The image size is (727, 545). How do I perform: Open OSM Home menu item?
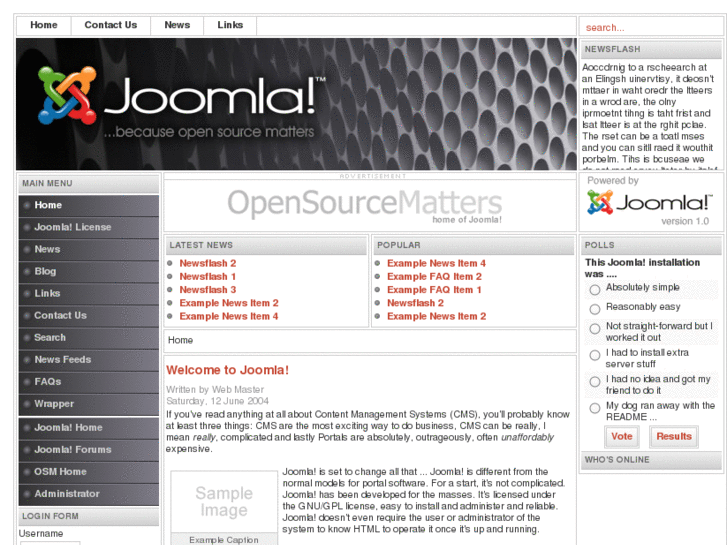coord(89,472)
